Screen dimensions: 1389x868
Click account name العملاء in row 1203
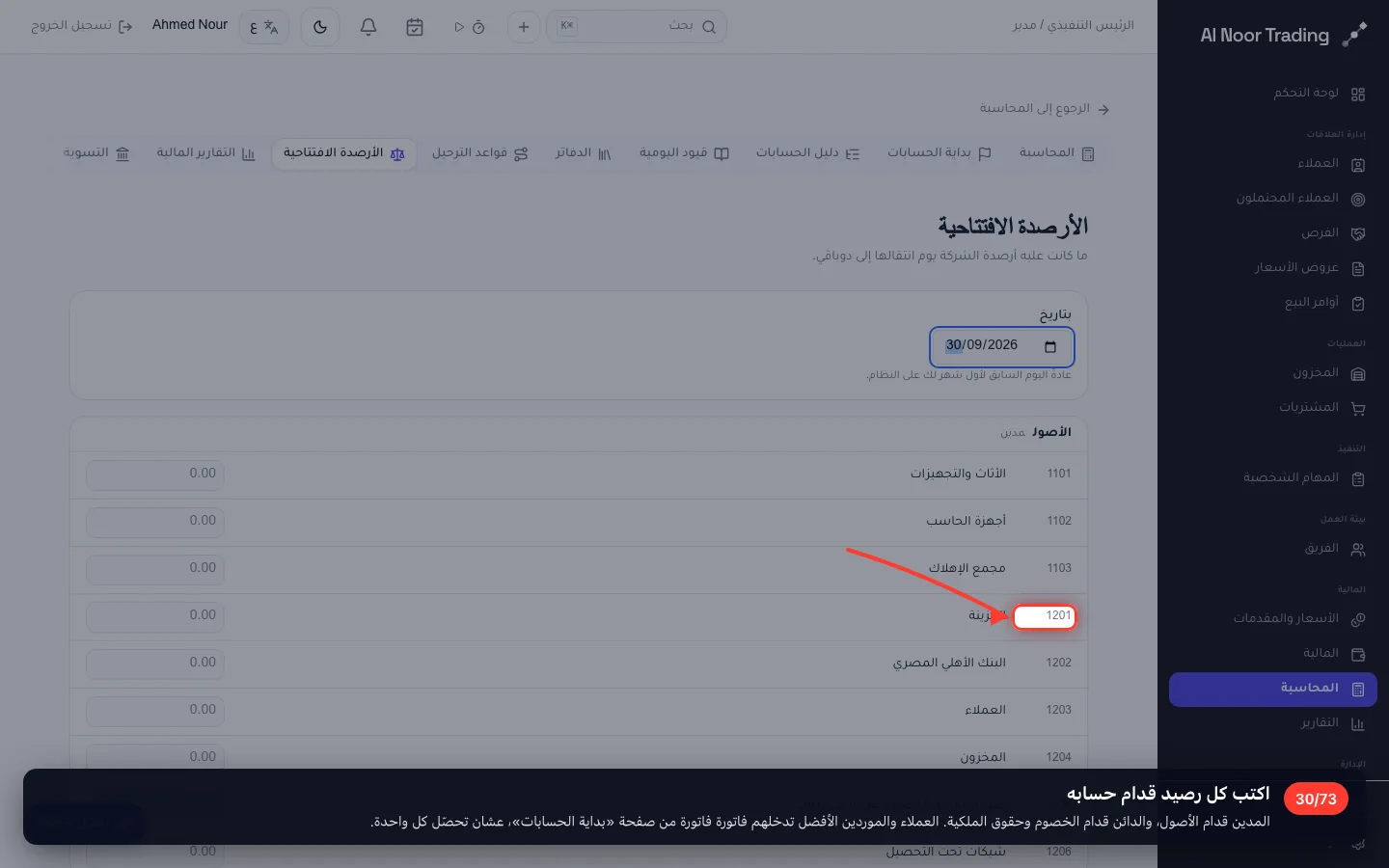[985, 710]
